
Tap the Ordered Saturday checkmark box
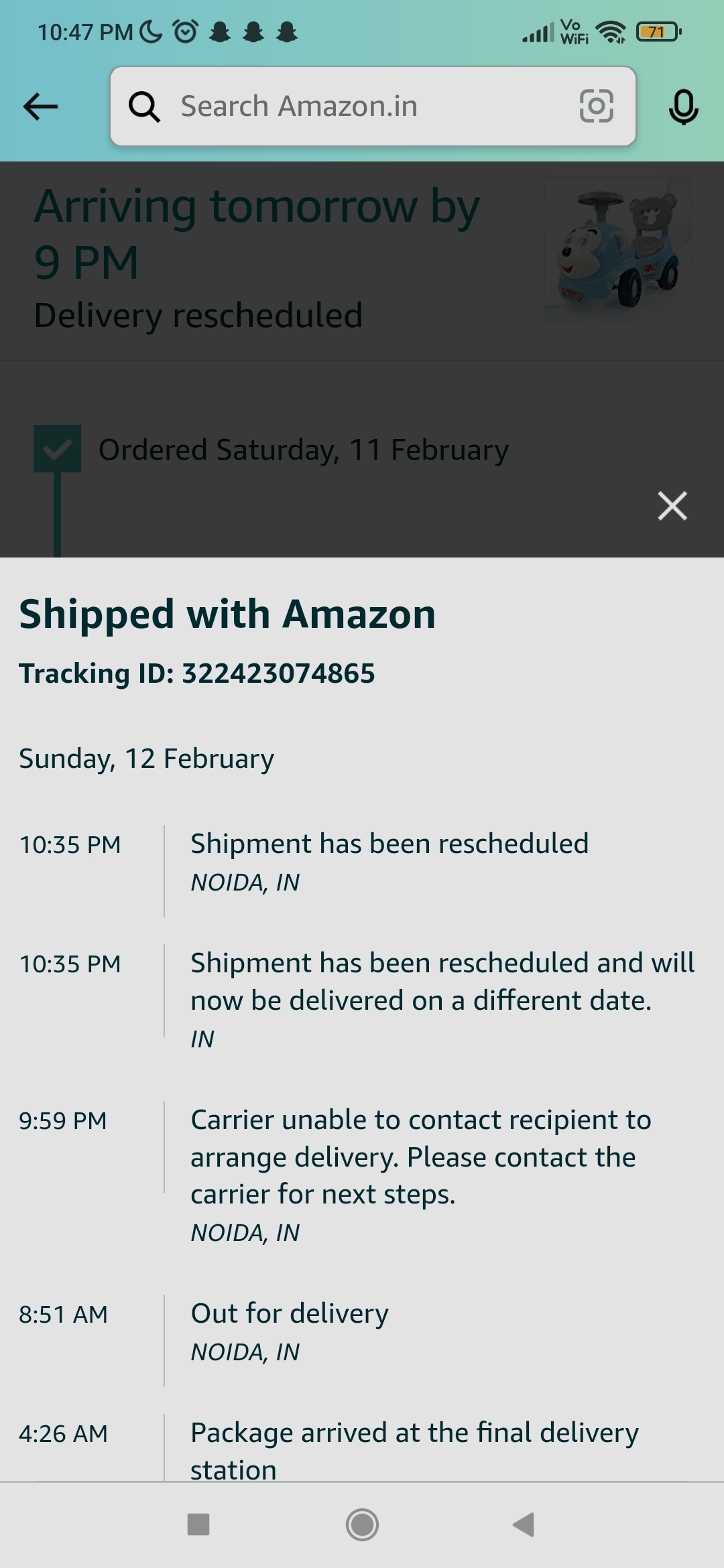[x=58, y=449]
